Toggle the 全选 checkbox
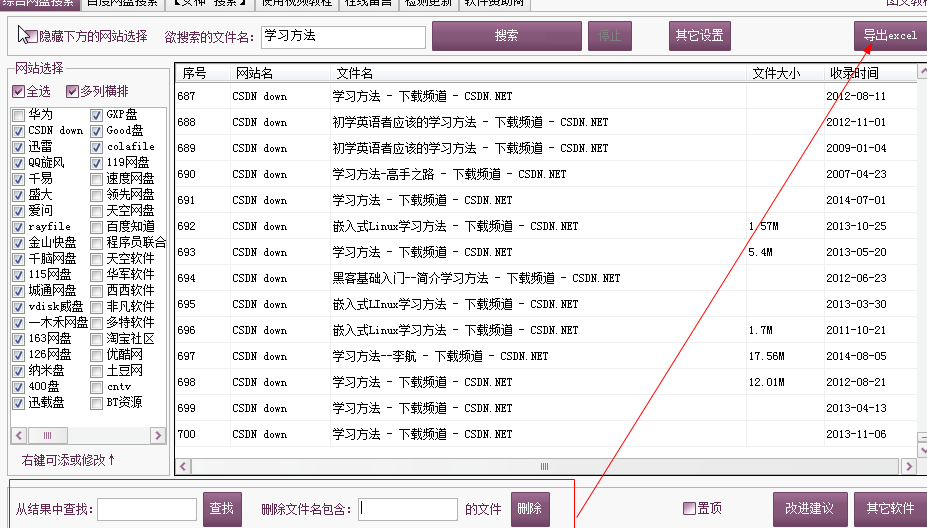Image resolution: width=927 pixels, height=528 pixels. pyautogui.click(x=18, y=92)
